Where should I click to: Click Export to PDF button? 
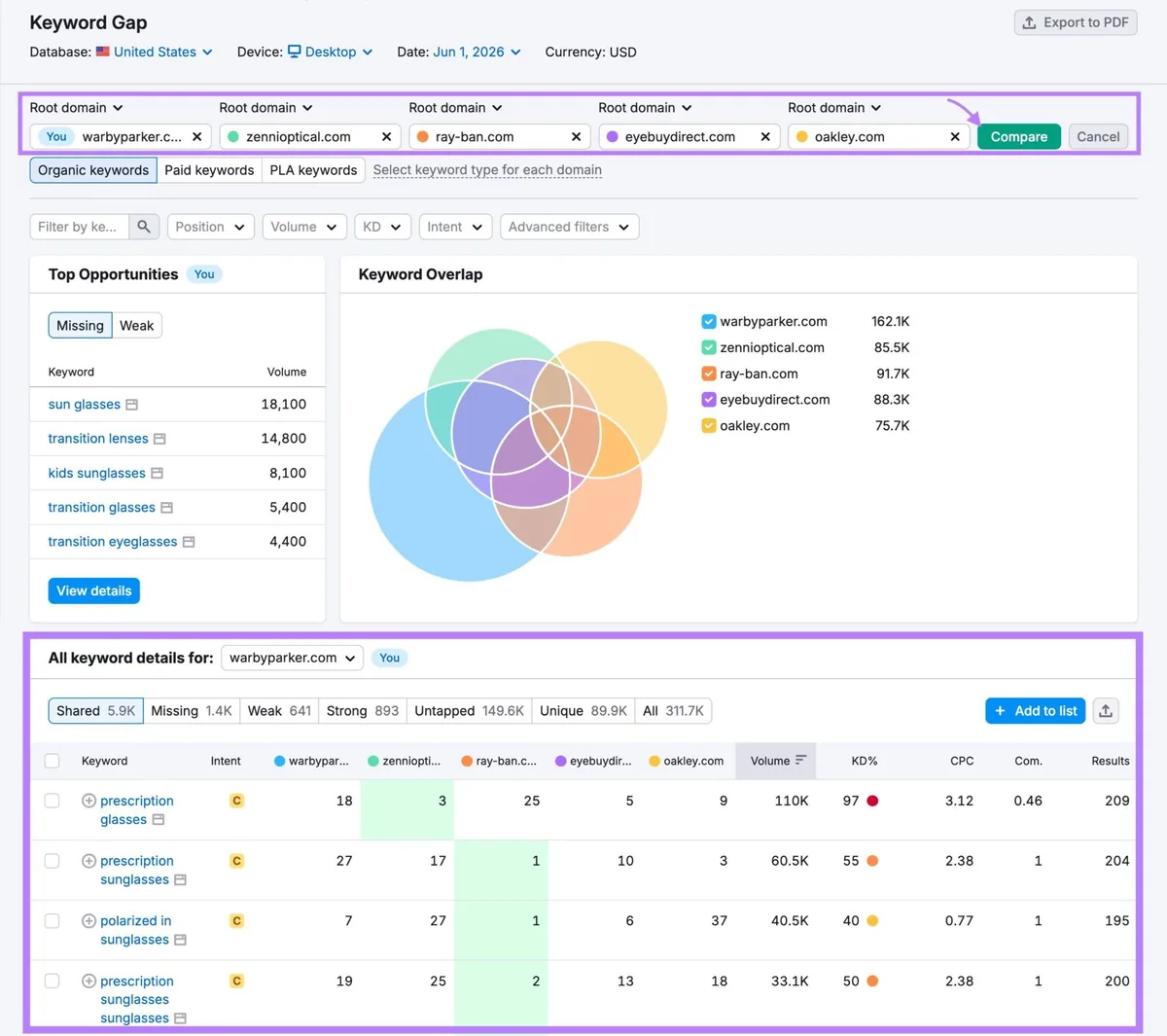point(1076,22)
